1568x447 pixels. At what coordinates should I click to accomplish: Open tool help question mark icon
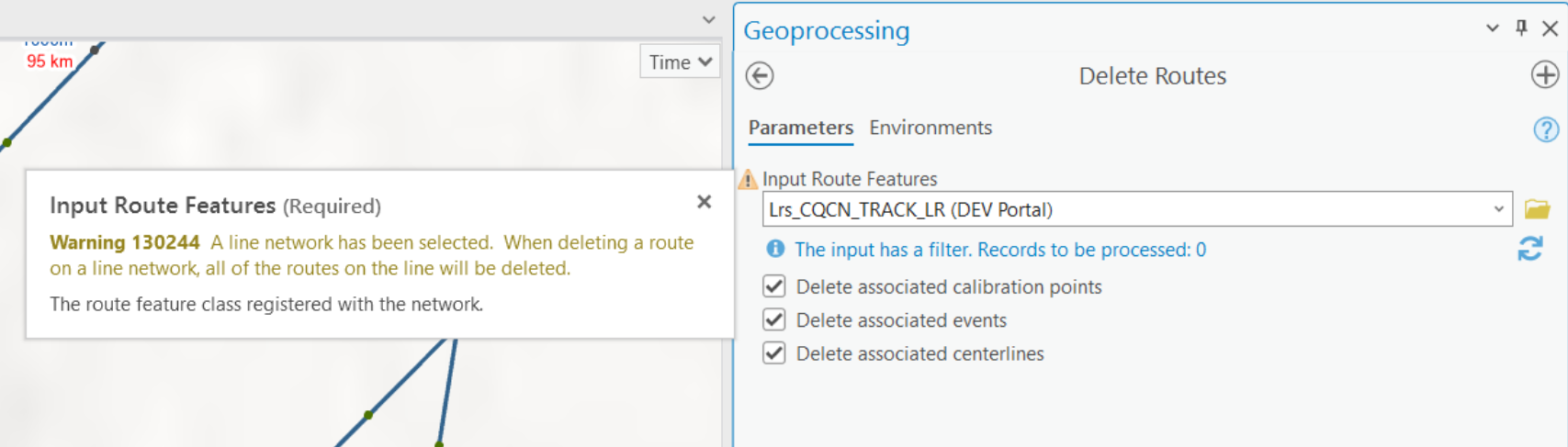click(1546, 129)
